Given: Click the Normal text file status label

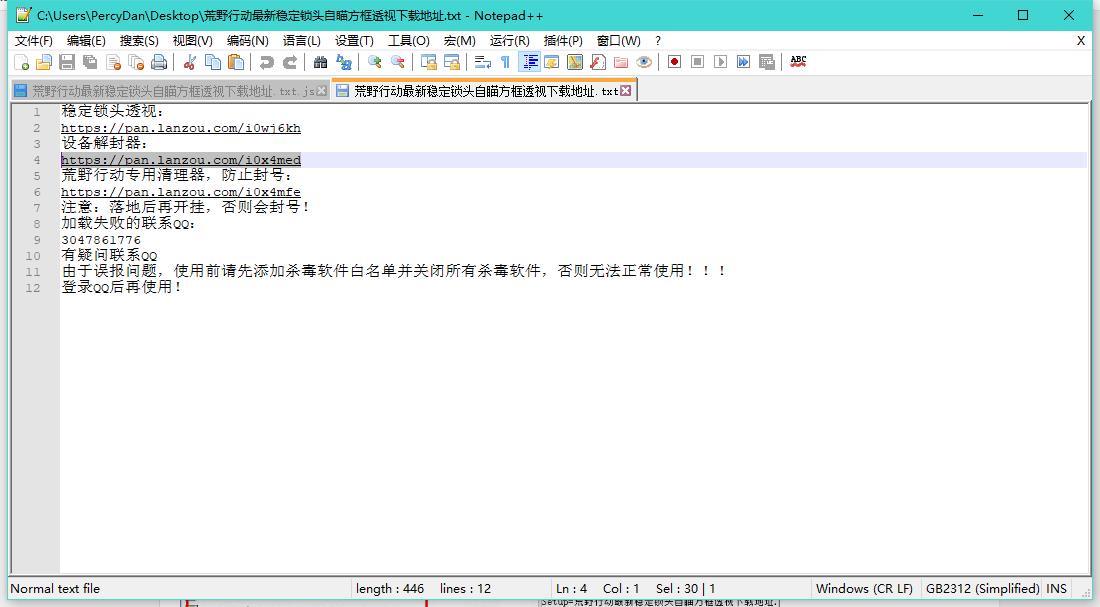Looking at the screenshot, I should (x=55, y=589).
